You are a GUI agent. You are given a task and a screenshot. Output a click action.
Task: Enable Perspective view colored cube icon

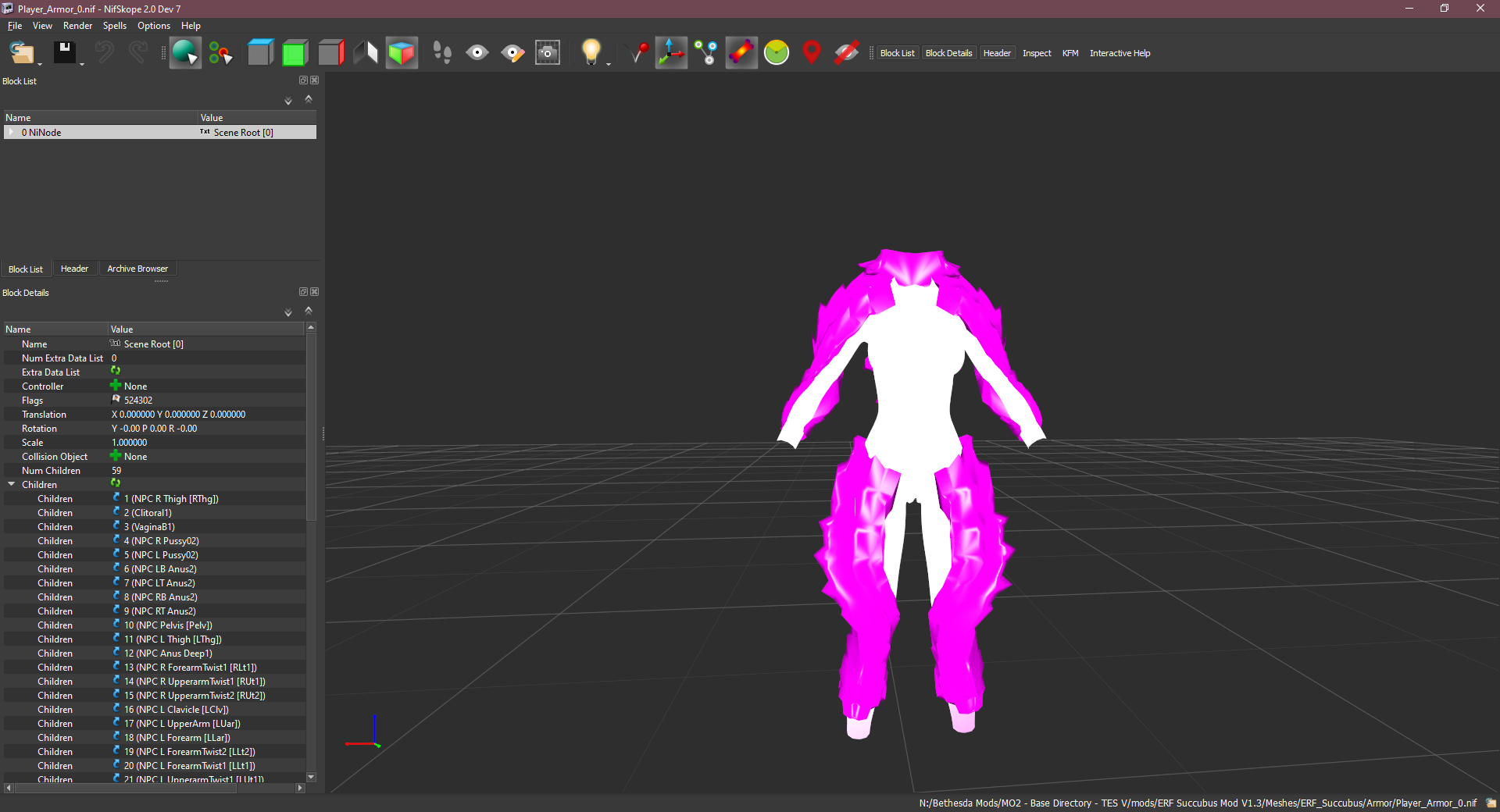pos(402,53)
